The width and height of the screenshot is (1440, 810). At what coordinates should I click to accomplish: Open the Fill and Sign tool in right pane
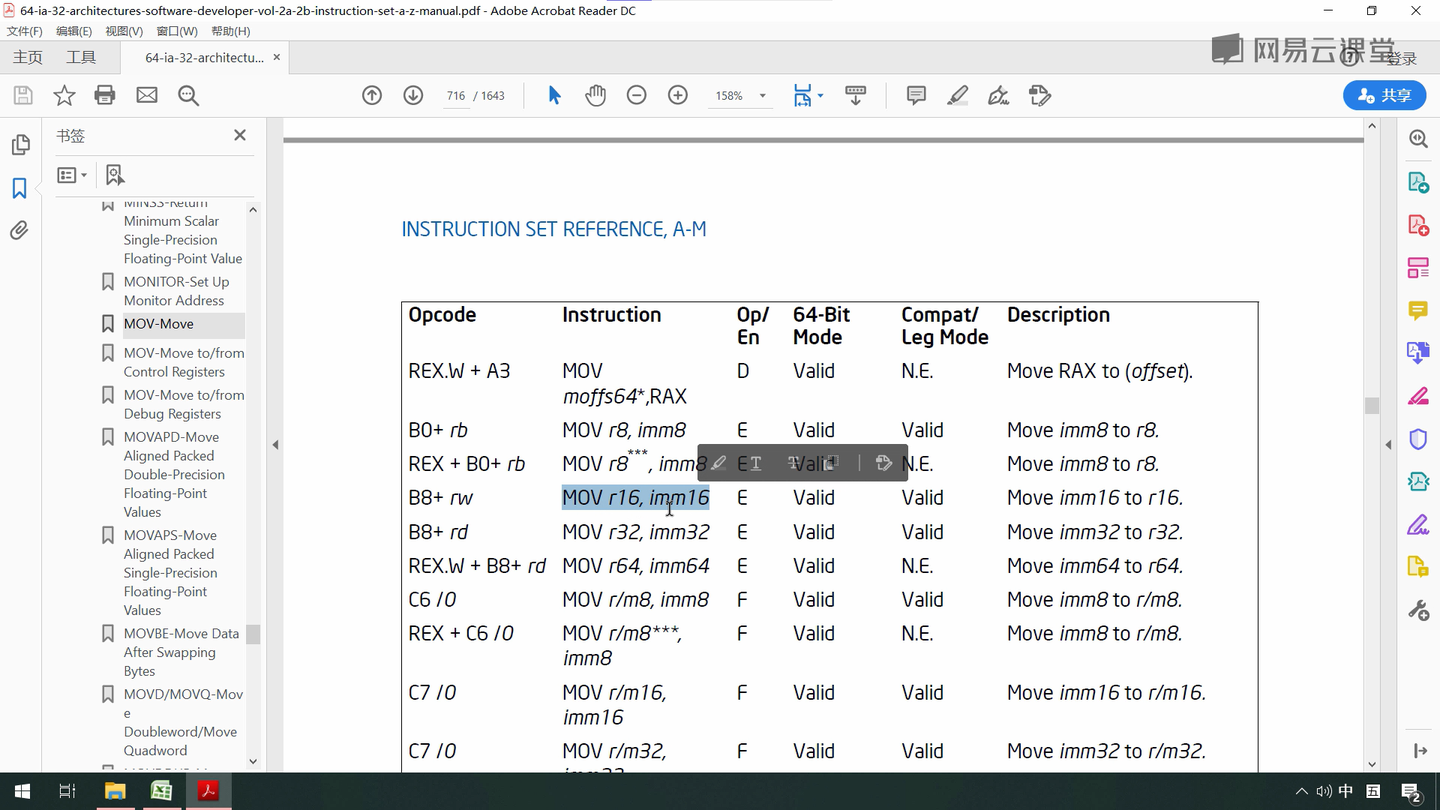tap(1418, 525)
